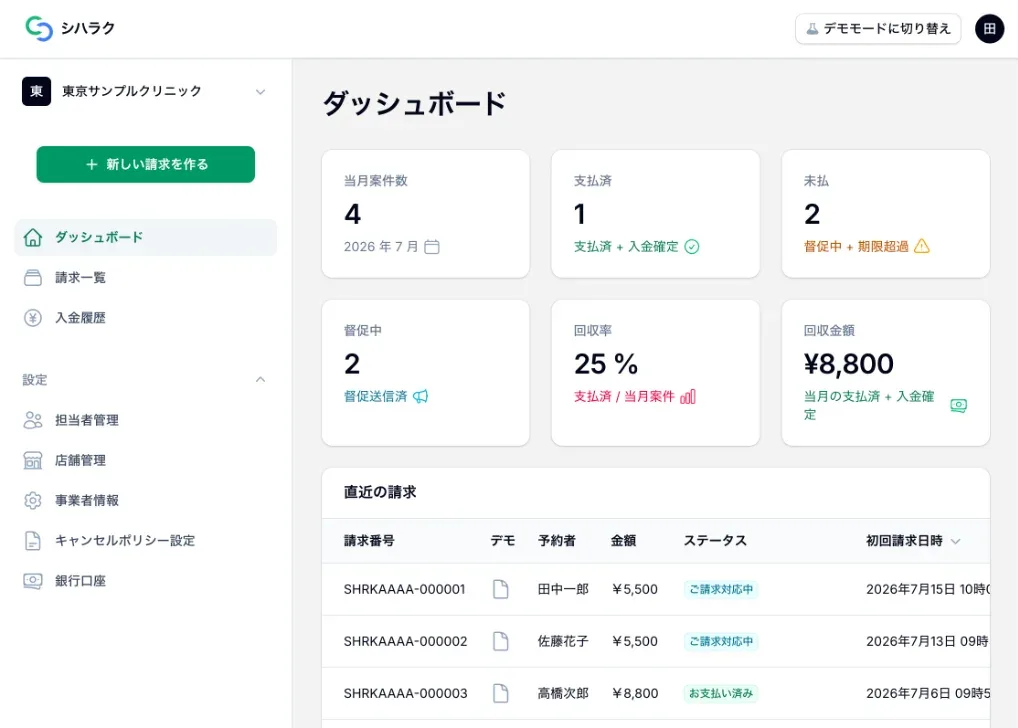
Task: Click the 金額 column header
Action: (x=623, y=540)
